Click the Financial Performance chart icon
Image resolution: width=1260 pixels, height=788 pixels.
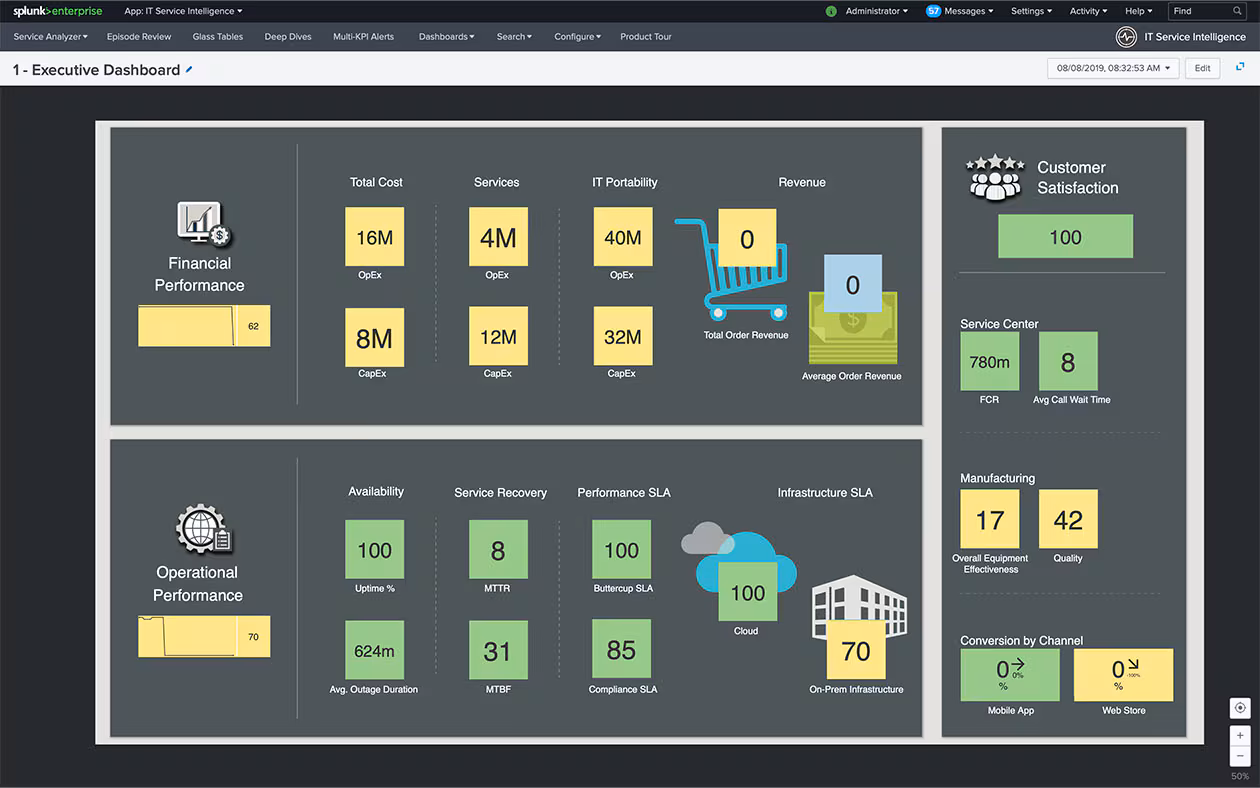click(203, 224)
